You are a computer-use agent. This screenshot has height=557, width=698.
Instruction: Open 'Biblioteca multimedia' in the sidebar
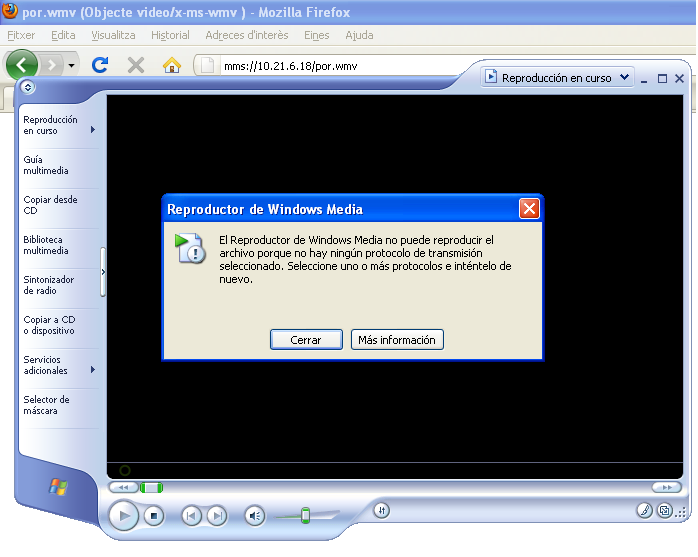[46, 245]
